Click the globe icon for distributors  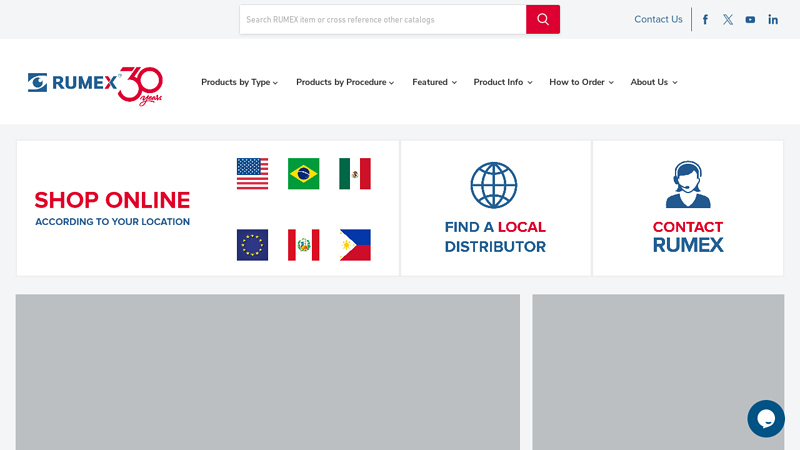(x=493, y=185)
